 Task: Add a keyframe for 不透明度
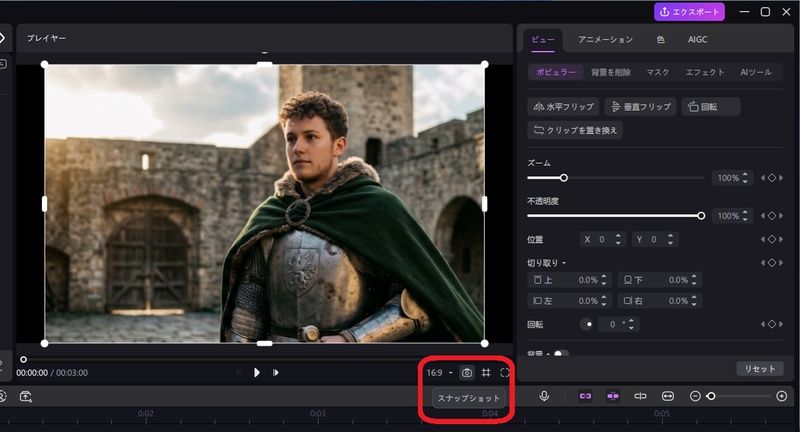click(x=772, y=216)
